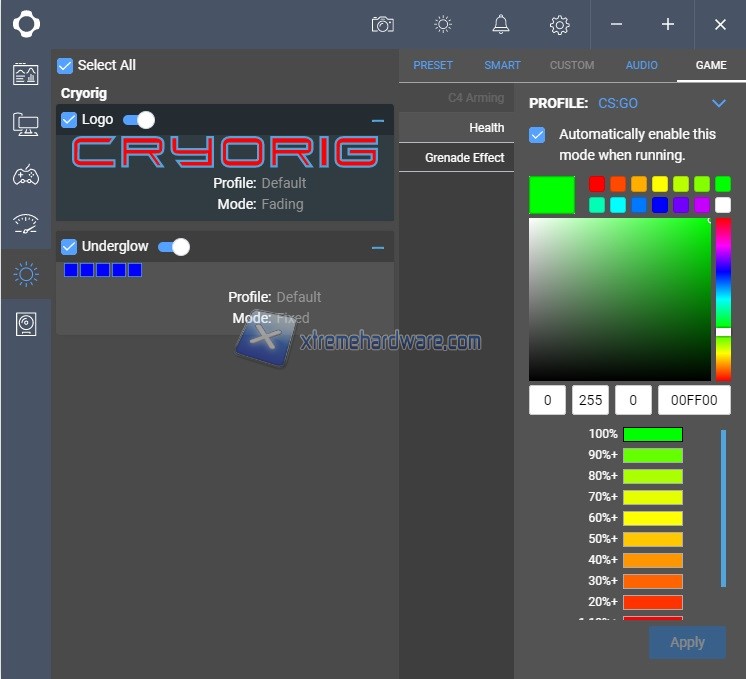Turn off the Logo toggle switch

coord(139,120)
